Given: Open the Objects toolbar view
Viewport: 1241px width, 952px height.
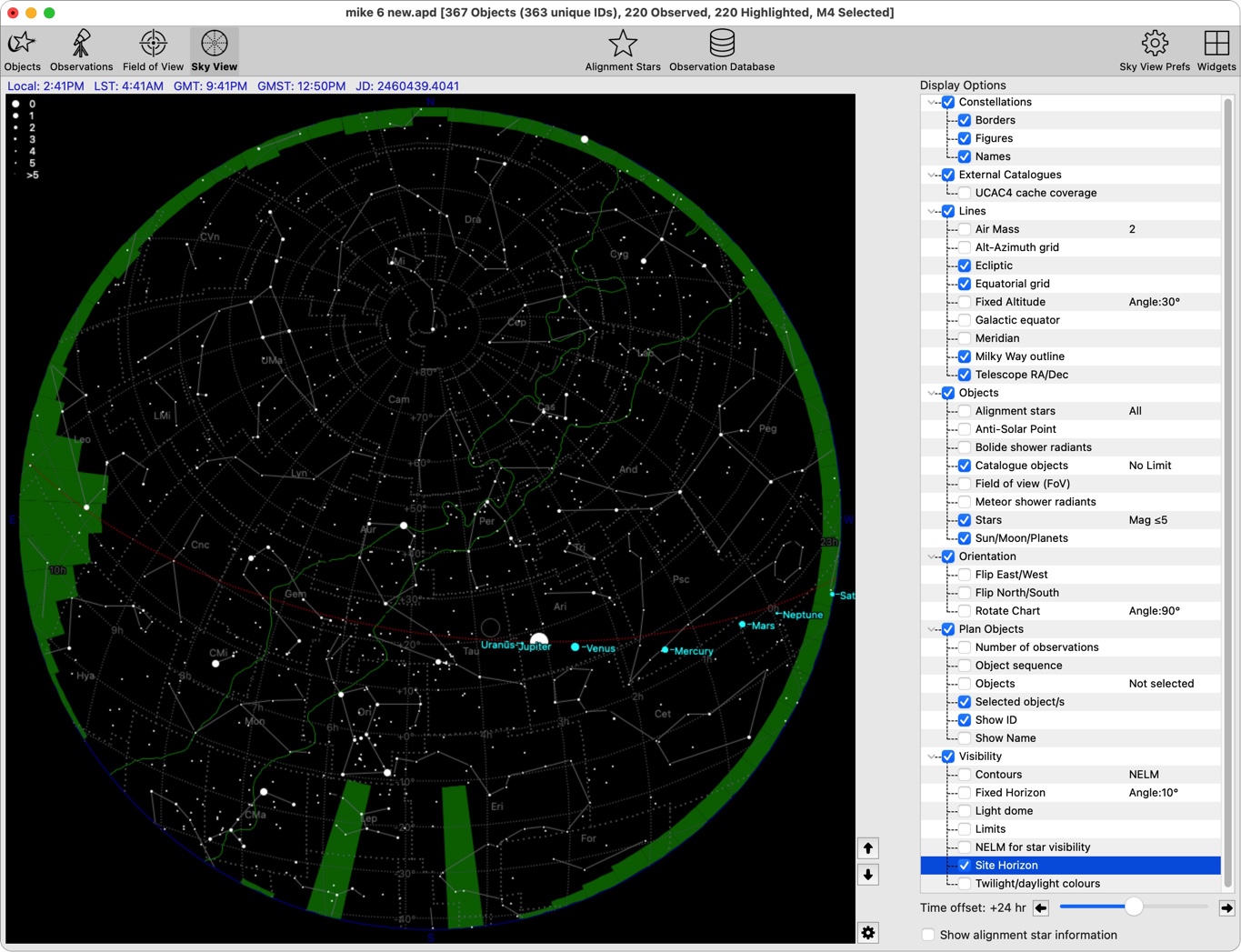Looking at the screenshot, I should (x=23, y=51).
